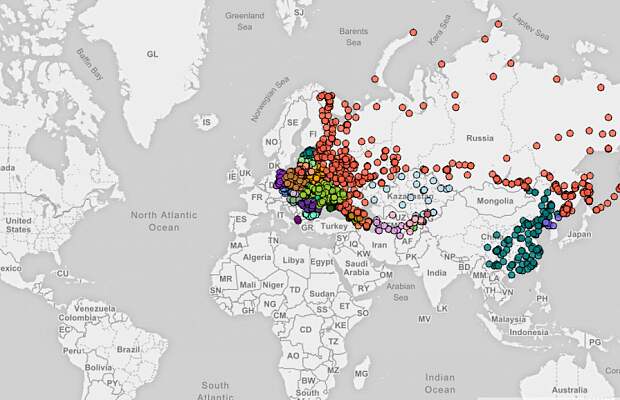Click the Russia country label
The width and height of the screenshot is (620, 400).
click(x=480, y=138)
